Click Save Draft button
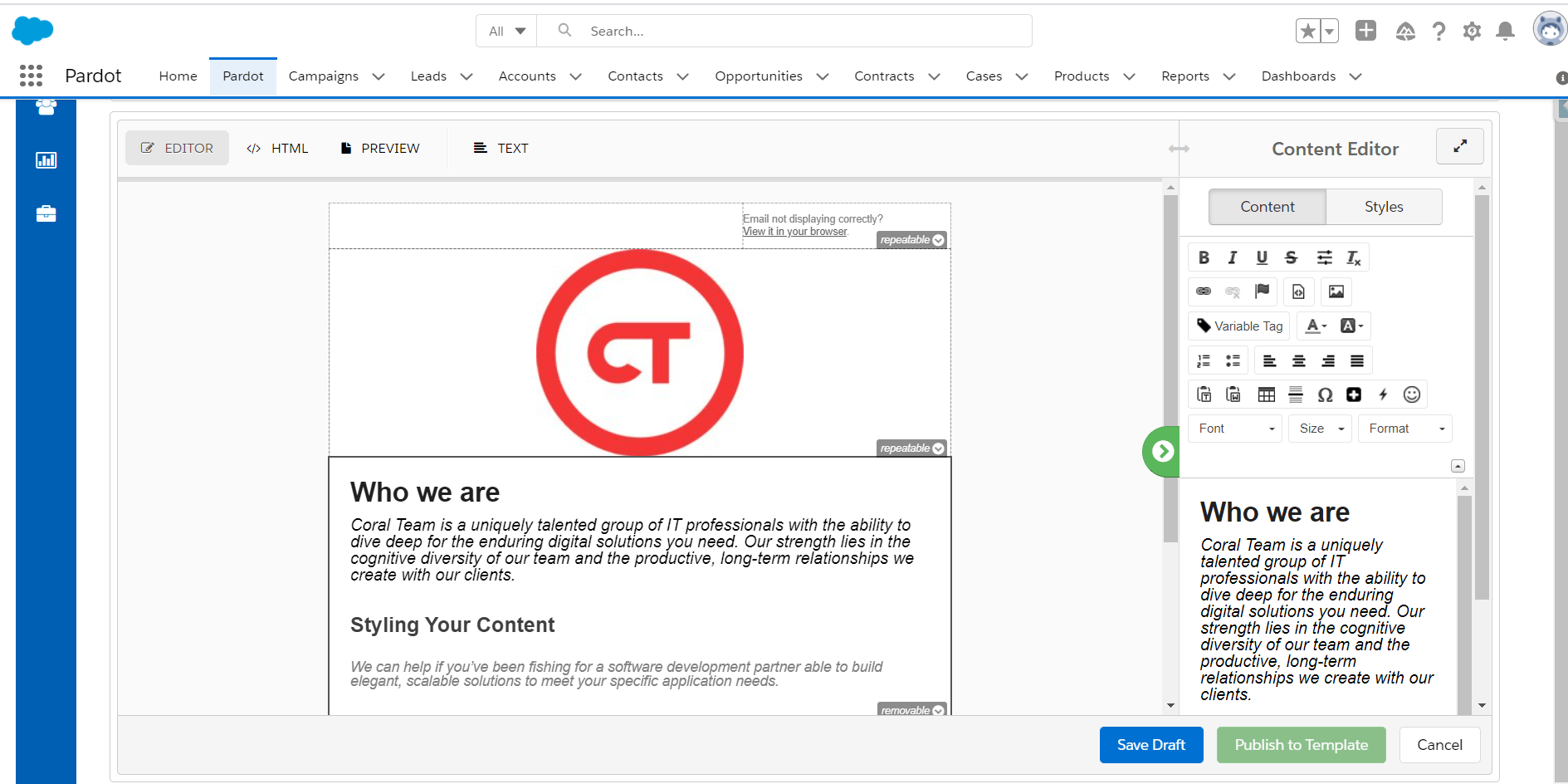Image resolution: width=1568 pixels, height=784 pixels. coord(1151,745)
